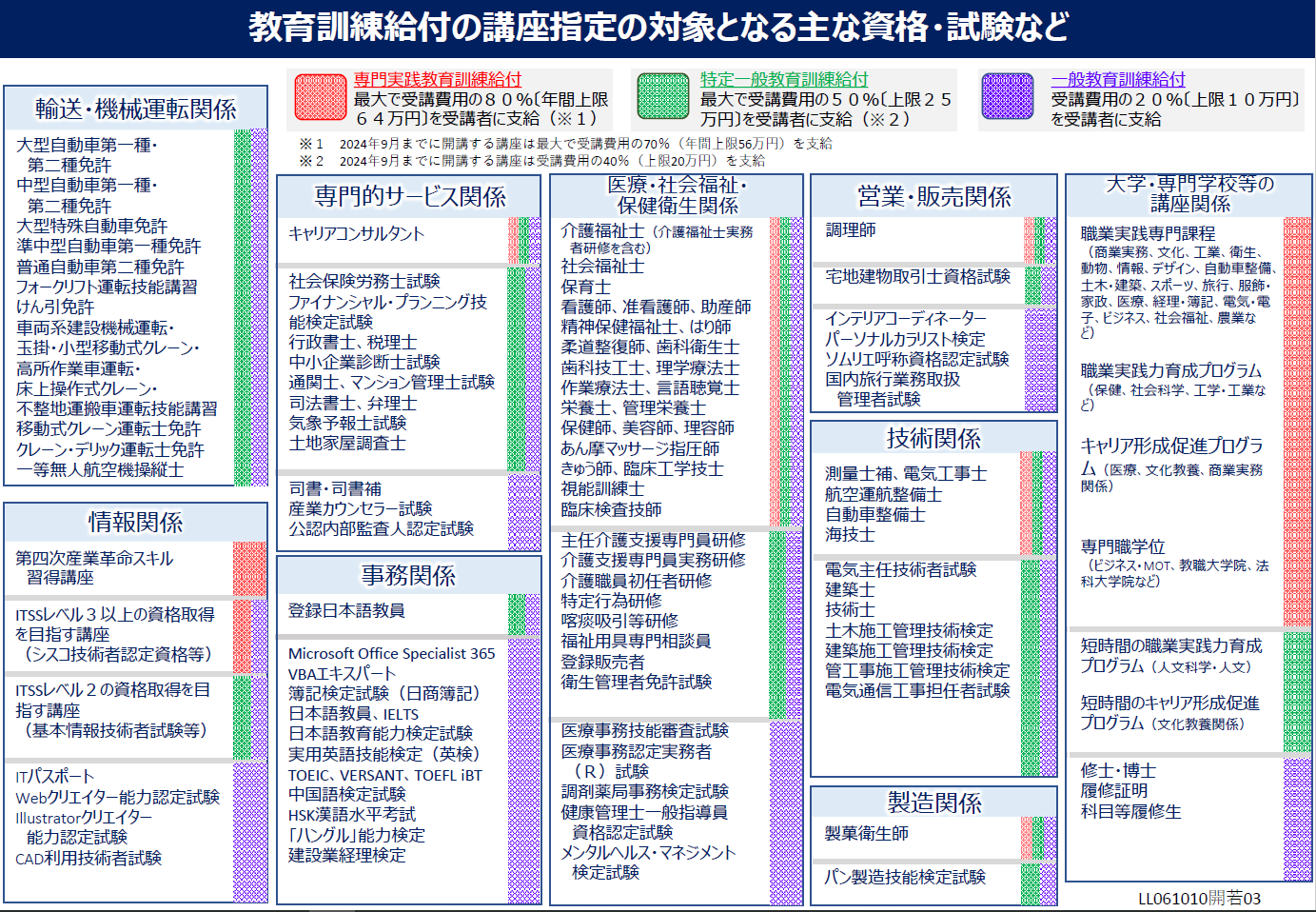Image resolution: width=1316 pixels, height=912 pixels.
Task: Select the 調理師 entry
Action: tap(851, 230)
